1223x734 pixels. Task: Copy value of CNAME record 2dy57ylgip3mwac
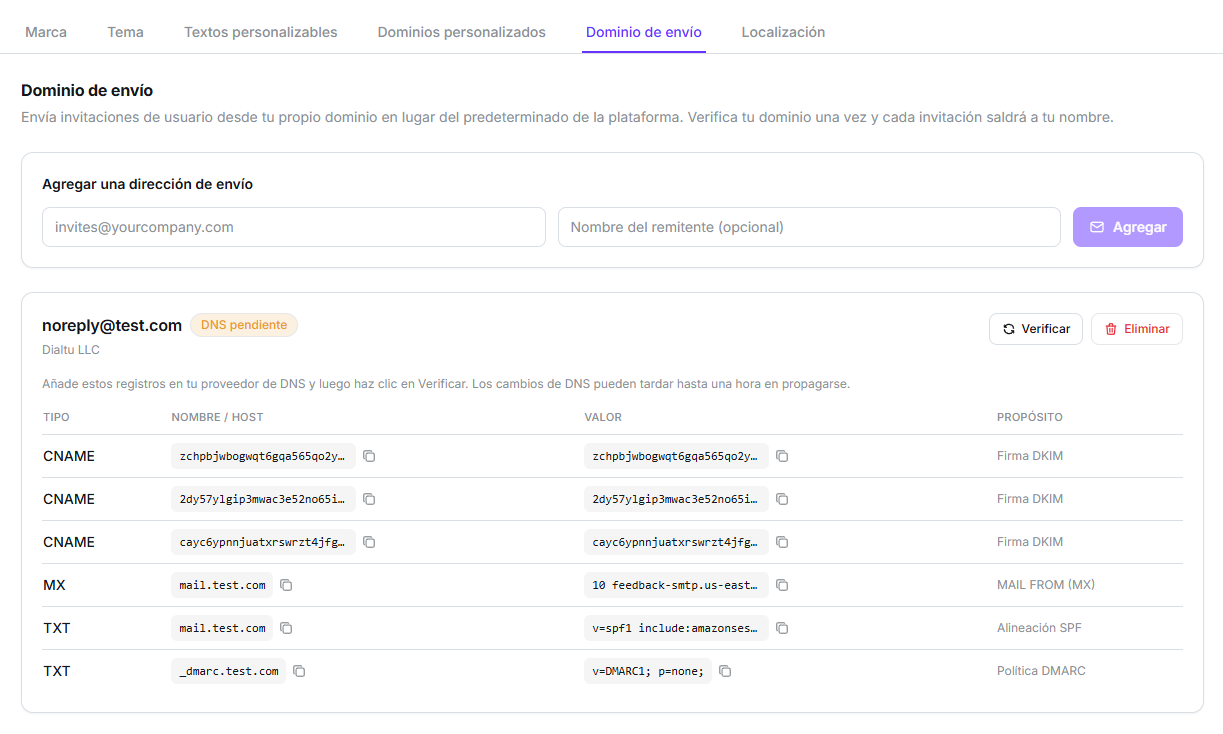(x=782, y=499)
